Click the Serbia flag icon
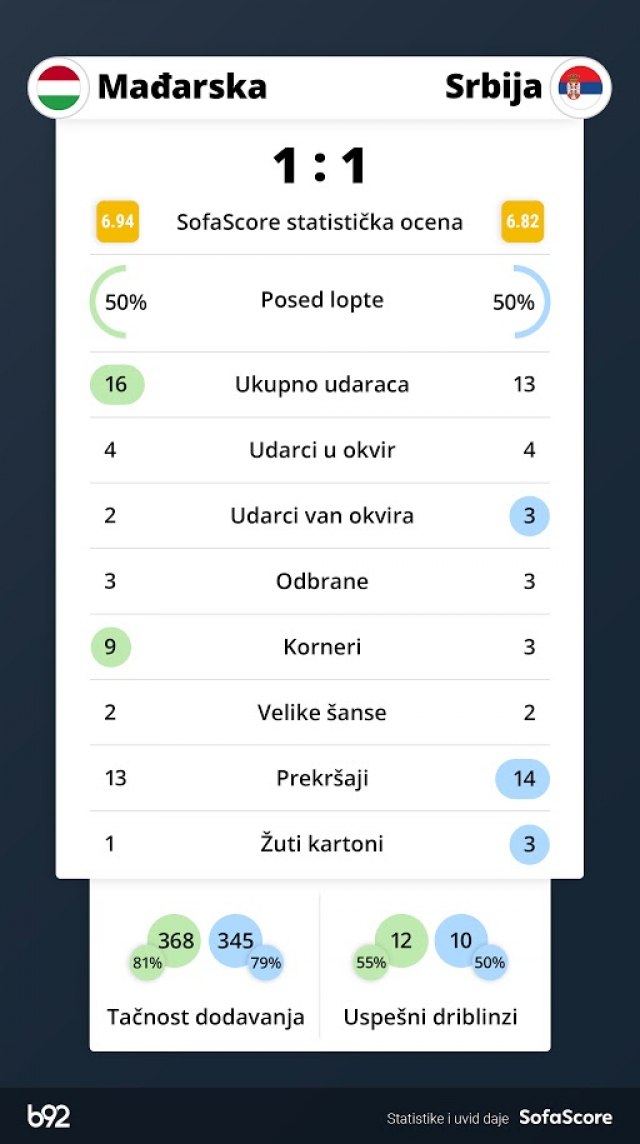 (581, 88)
